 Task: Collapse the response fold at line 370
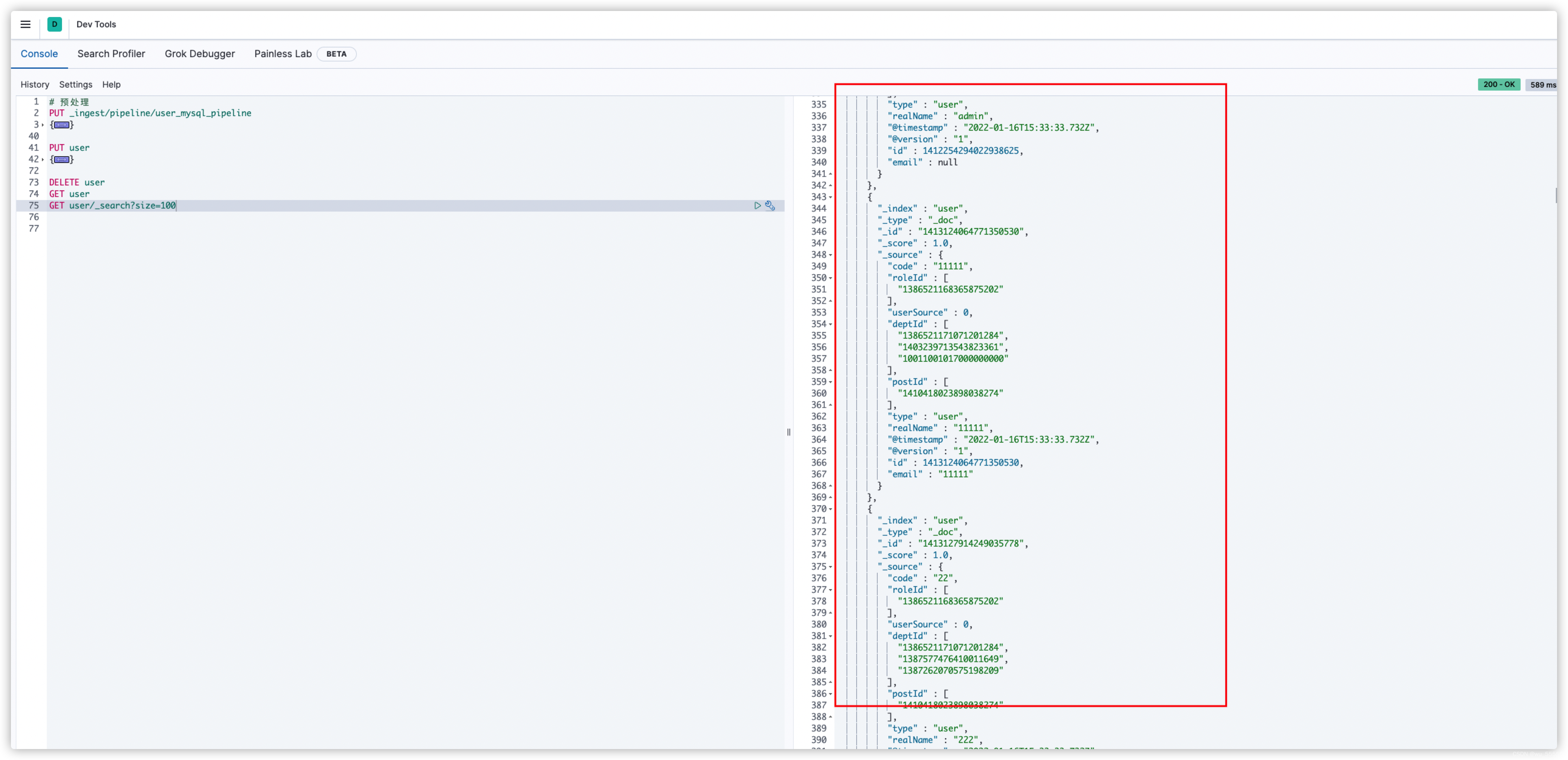pos(831,509)
